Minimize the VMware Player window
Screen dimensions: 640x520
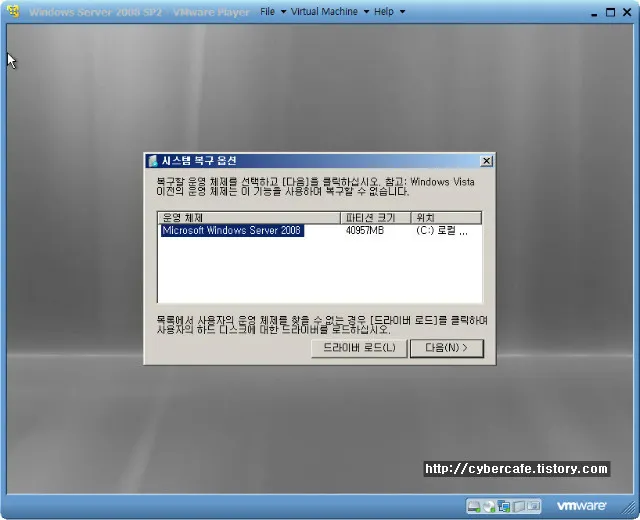(x=594, y=13)
